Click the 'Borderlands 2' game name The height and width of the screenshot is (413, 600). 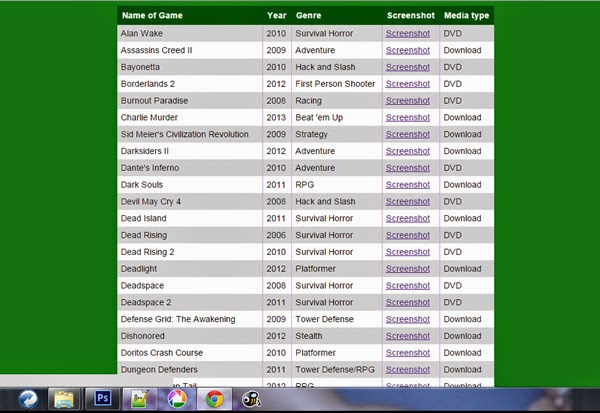coord(148,84)
